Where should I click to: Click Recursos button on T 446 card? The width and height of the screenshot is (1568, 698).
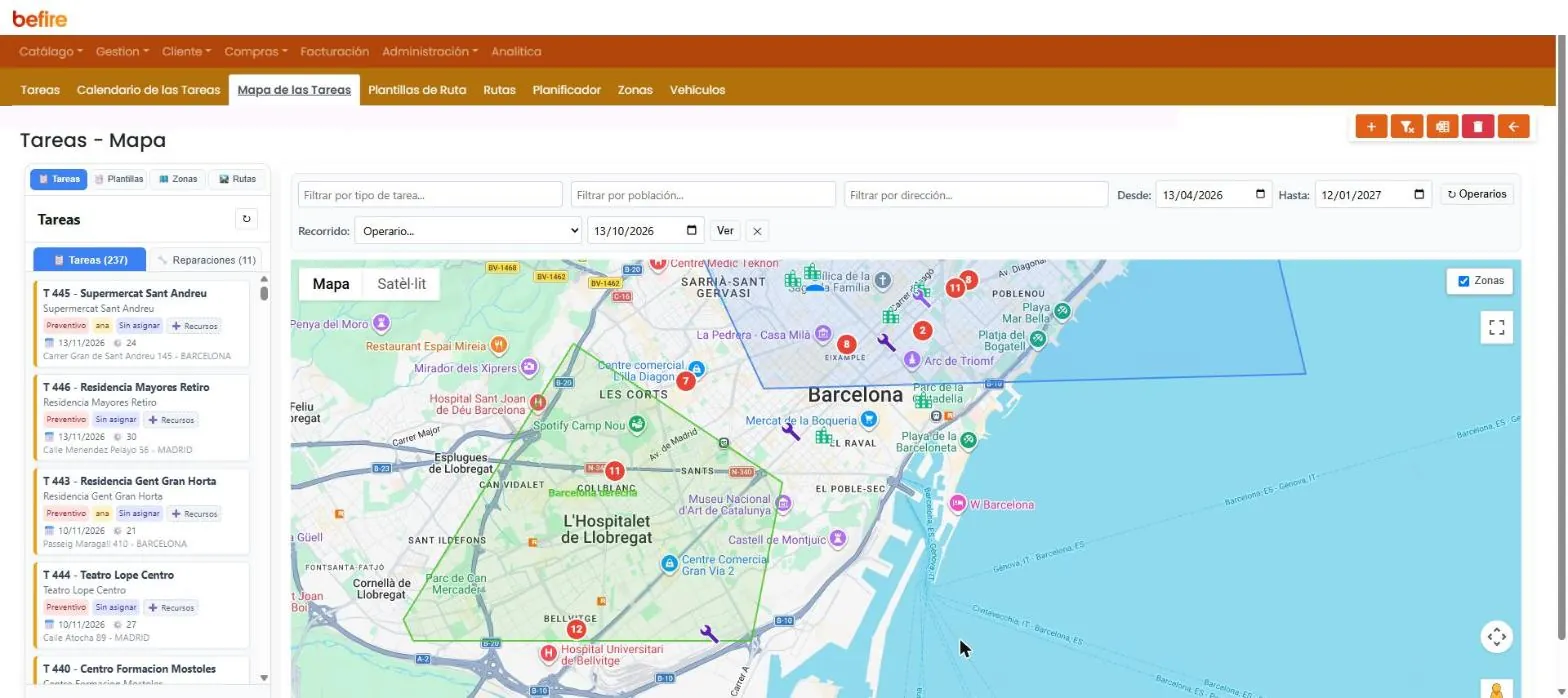click(170, 420)
